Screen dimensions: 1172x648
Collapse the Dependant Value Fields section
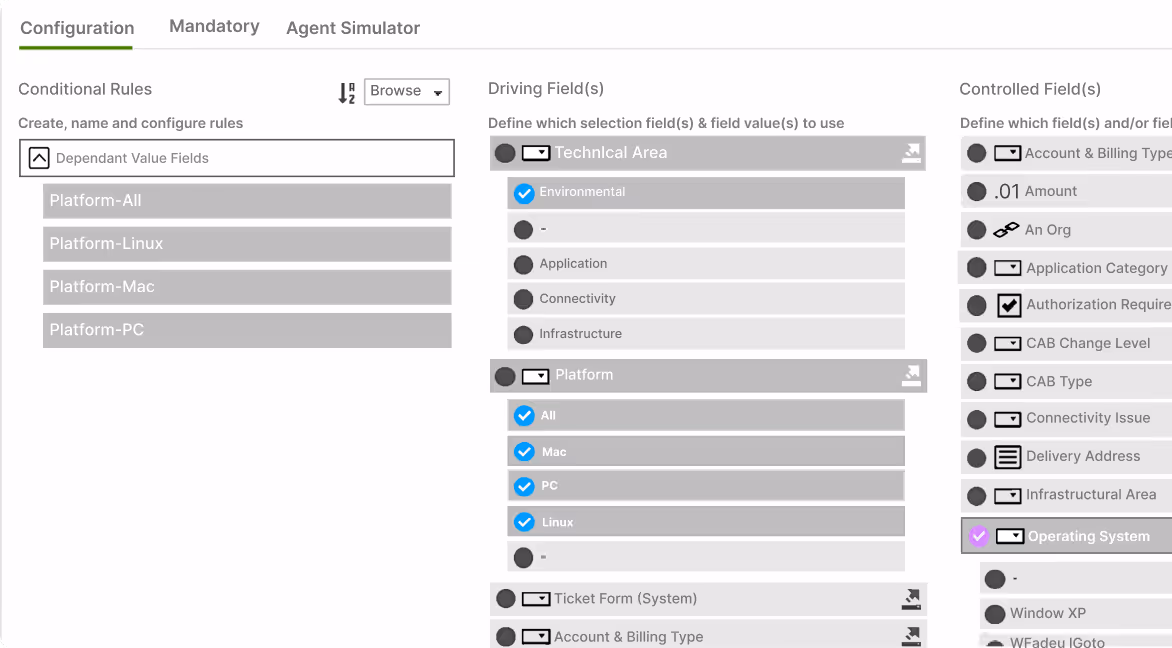[39, 157]
